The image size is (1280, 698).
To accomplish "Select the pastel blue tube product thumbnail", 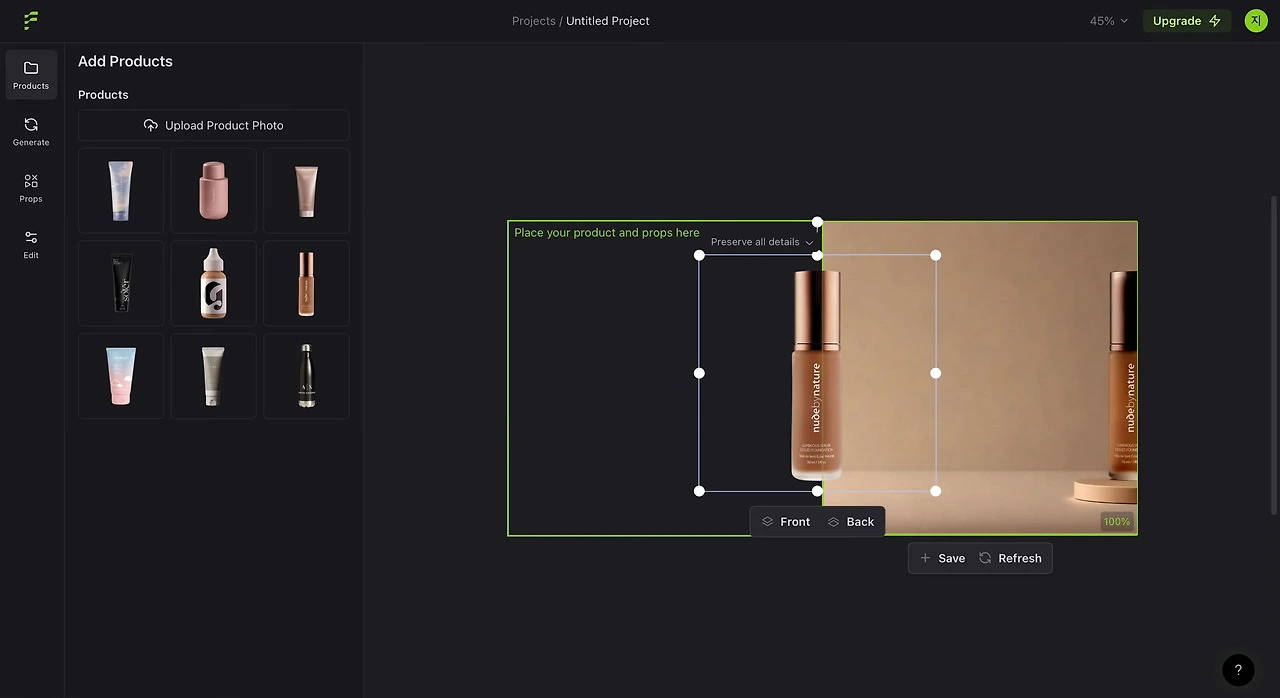I will click(x=121, y=191).
